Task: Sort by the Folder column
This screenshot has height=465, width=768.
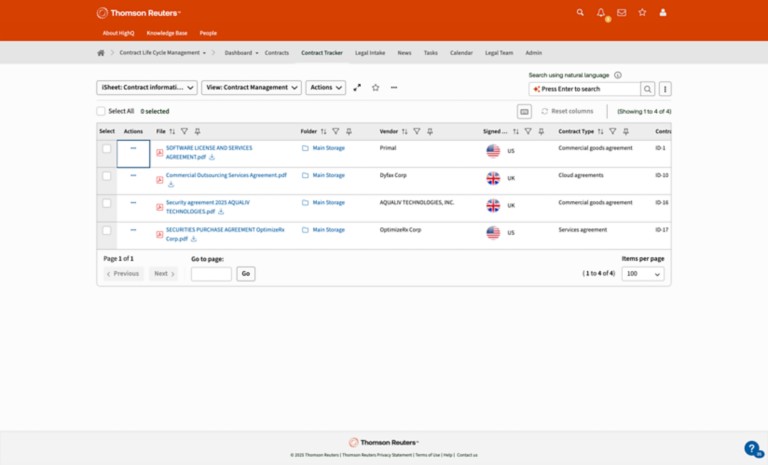Action: pos(323,131)
